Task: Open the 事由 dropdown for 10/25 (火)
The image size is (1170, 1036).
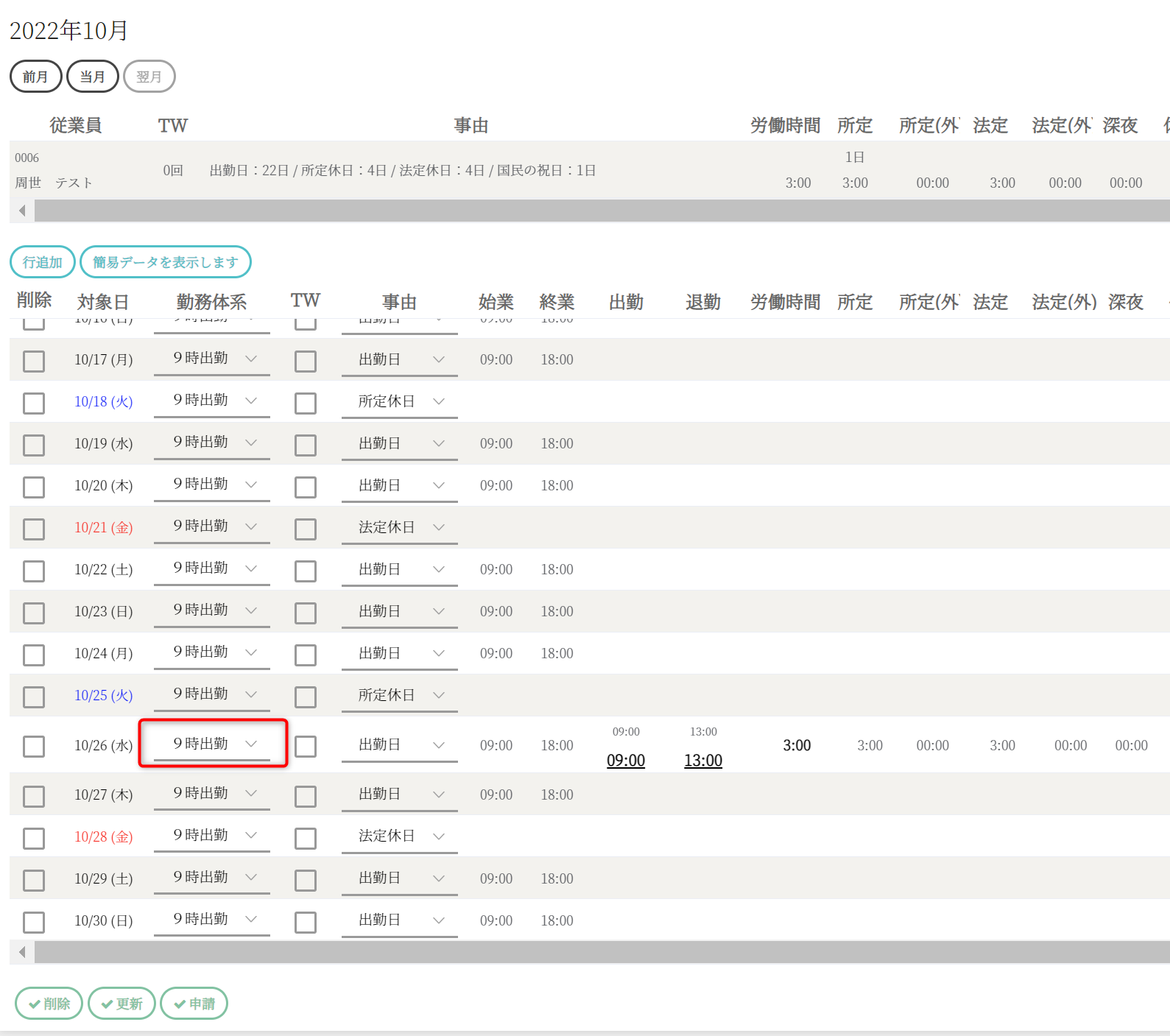Action: 399,695
